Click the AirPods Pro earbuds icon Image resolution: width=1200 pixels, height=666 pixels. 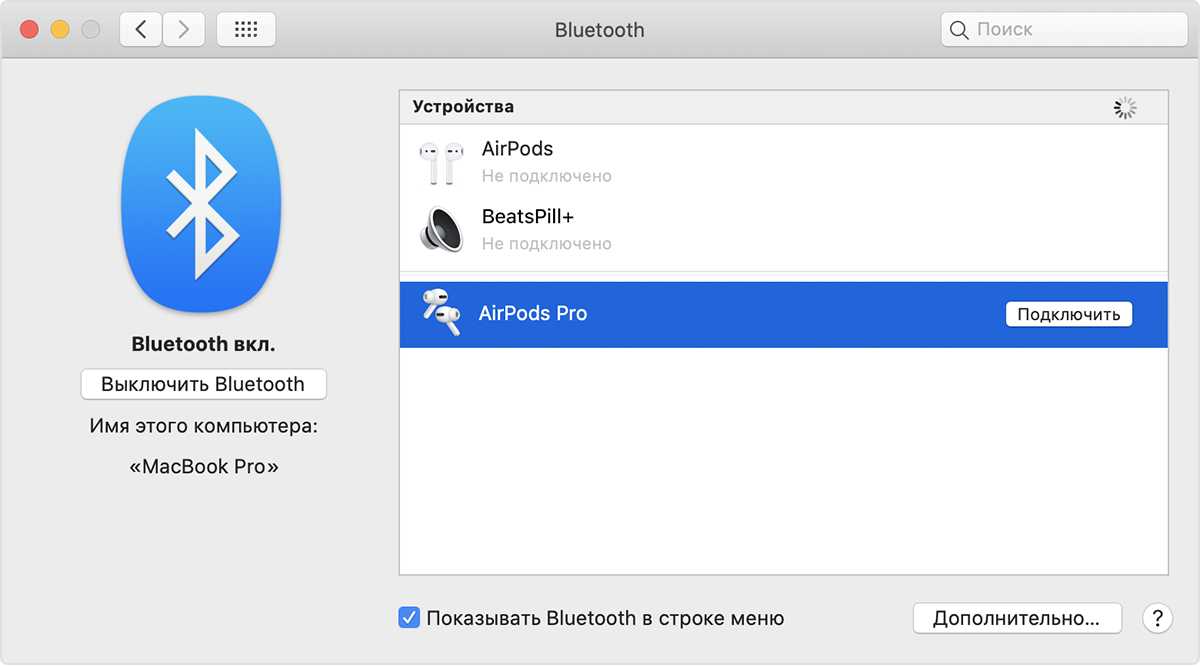[x=441, y=313]
